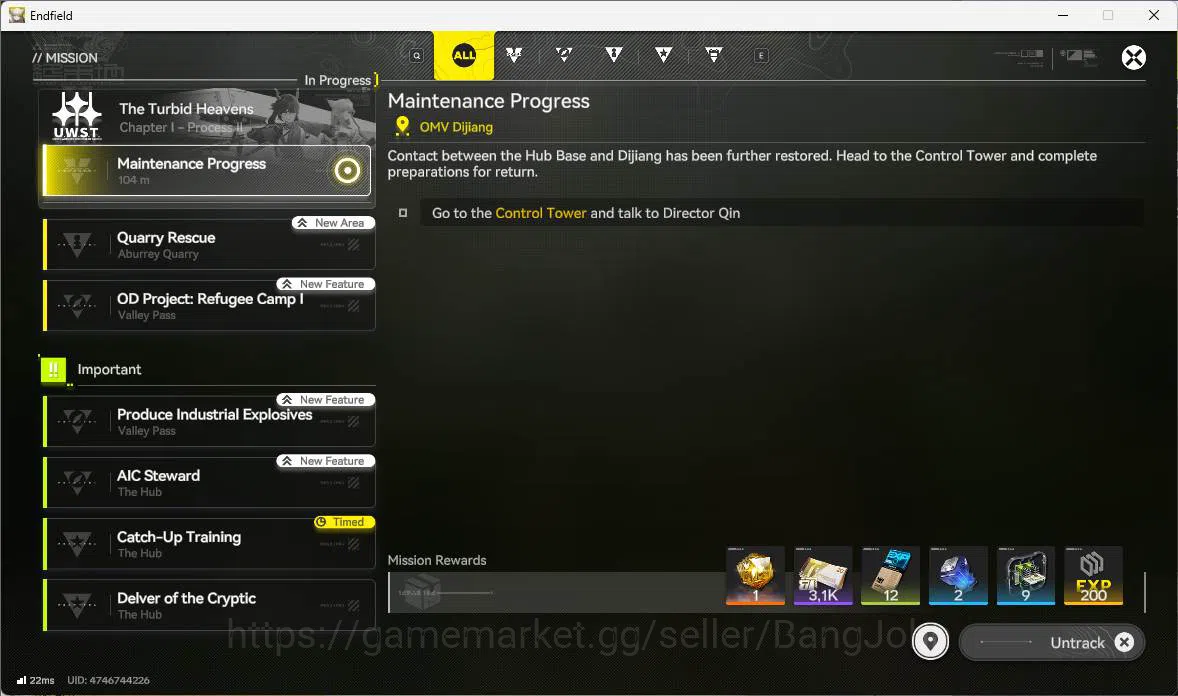View the golden gem reward item
Viewport: 1178px width, 696px height.
tap(755, 576)
